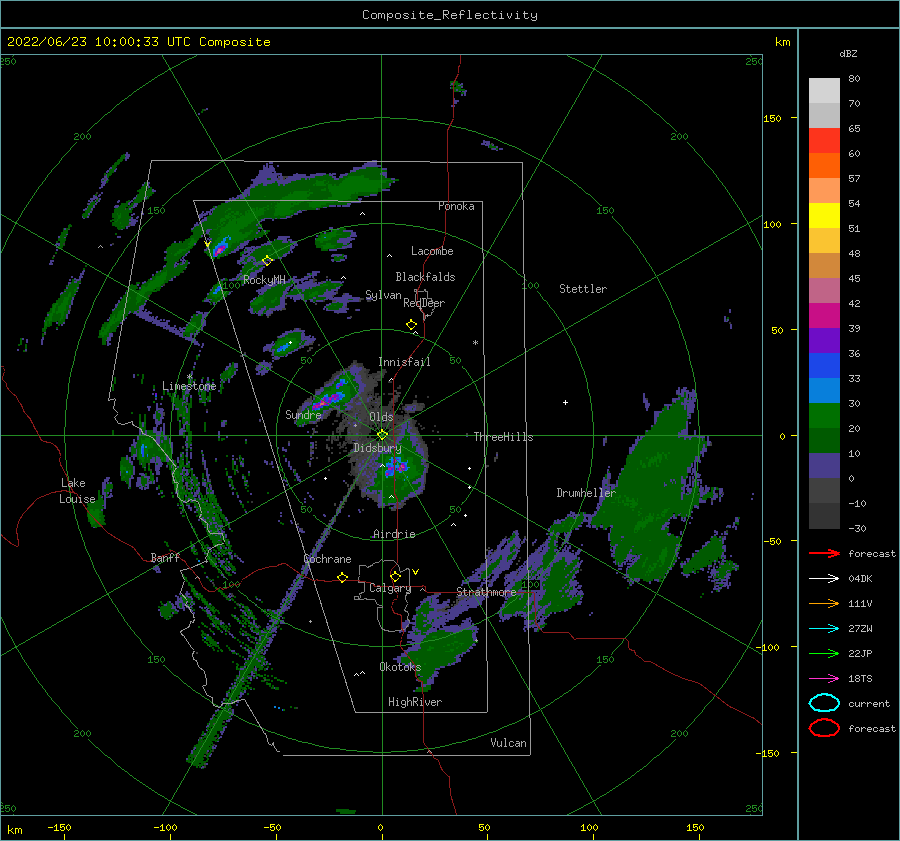This screenshot has height=841, width=900.
Task: Select the purple 36-39 dBZ swatch
Action: click(824, 340)
